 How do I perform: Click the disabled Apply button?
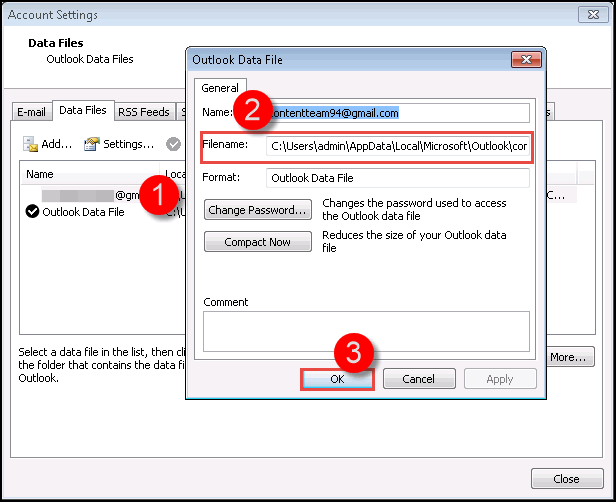pyautogui.click(x=500, y=379)
